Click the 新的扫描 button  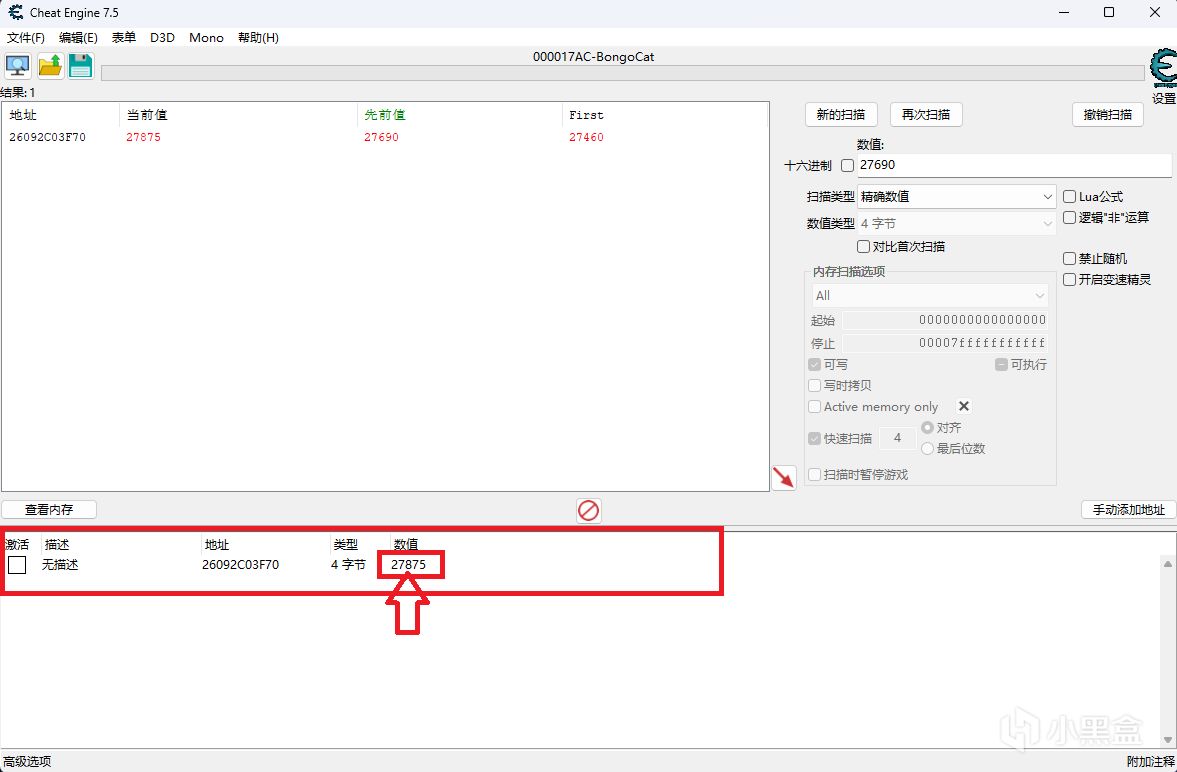click(x=841, y=115)
